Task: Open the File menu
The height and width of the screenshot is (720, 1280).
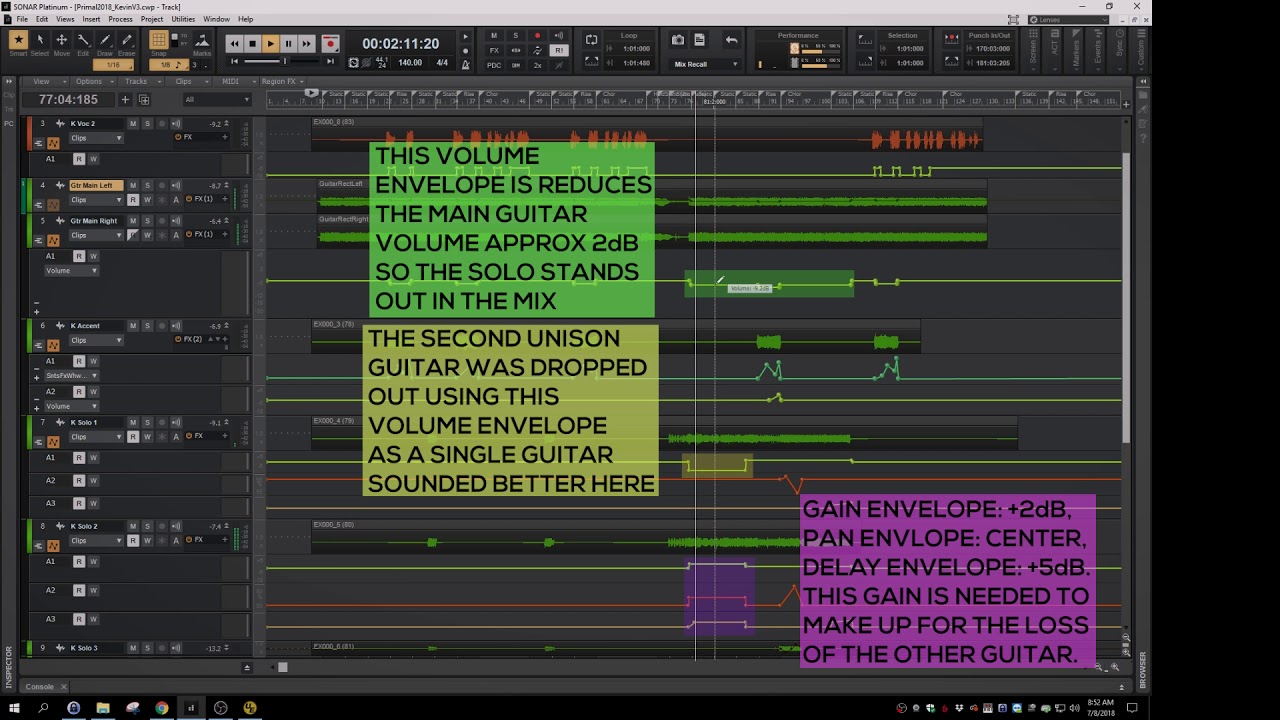Action: click(x=22, y=19)
